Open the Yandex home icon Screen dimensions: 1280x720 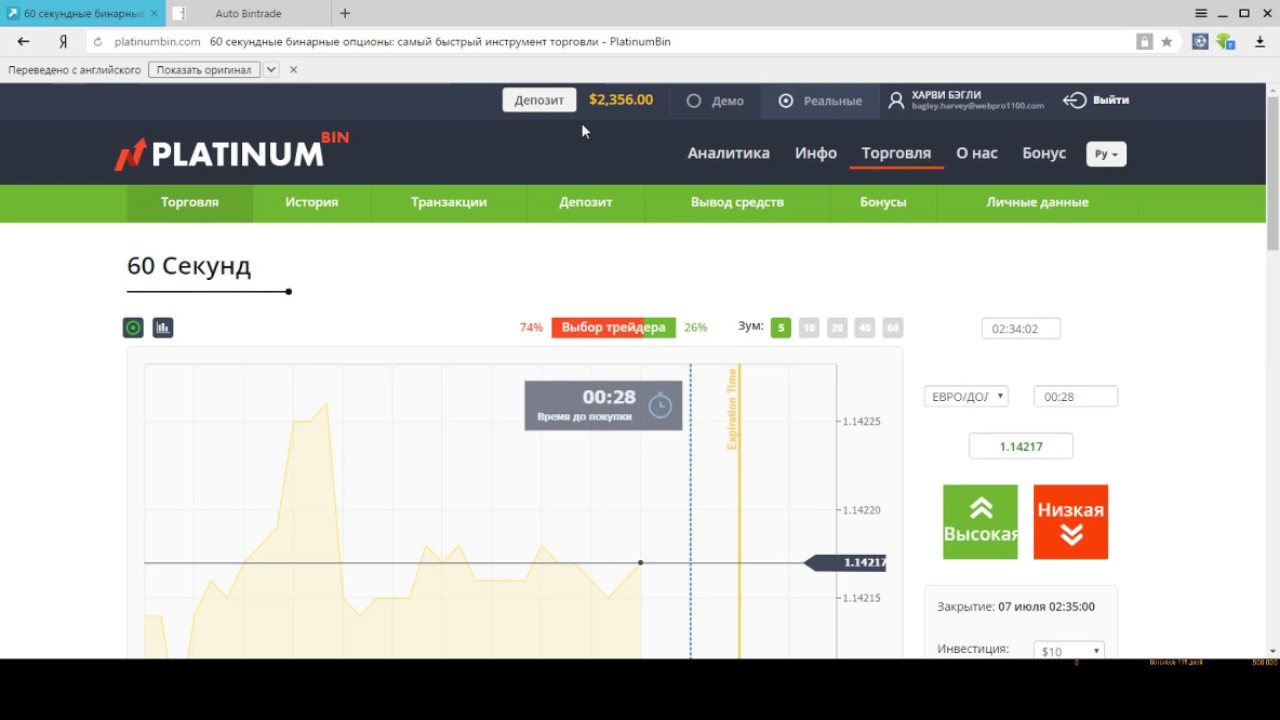[63, 42]
